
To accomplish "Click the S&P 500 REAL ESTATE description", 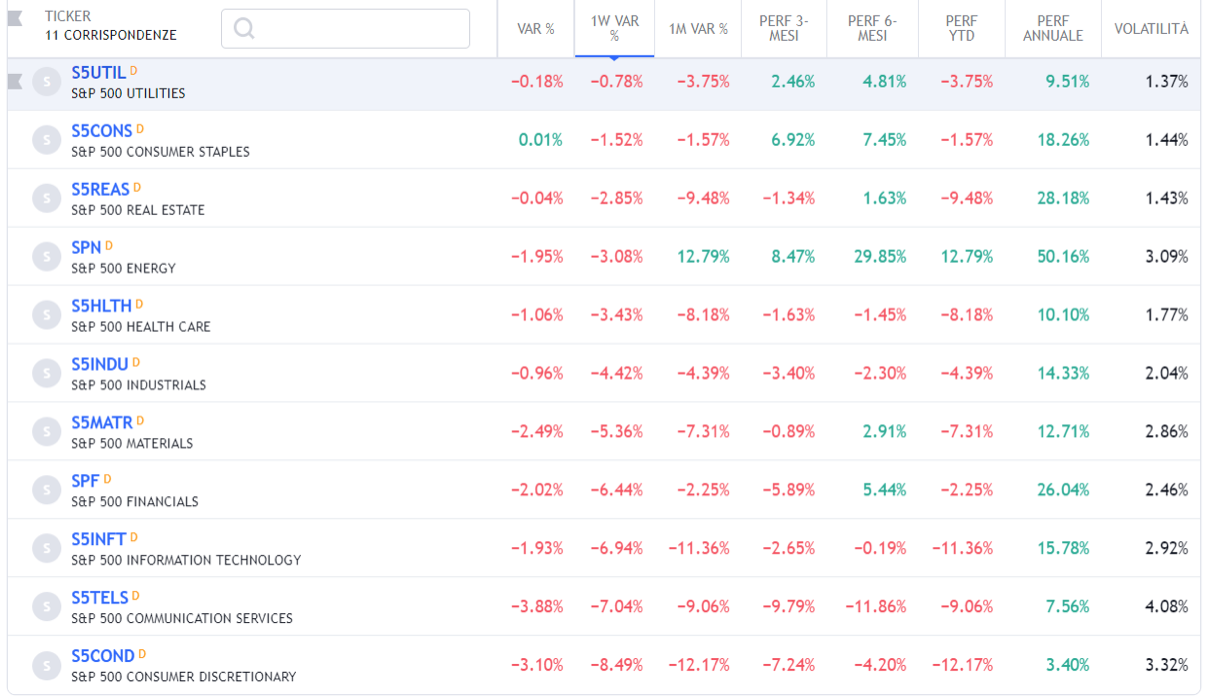I will point(138,210).
